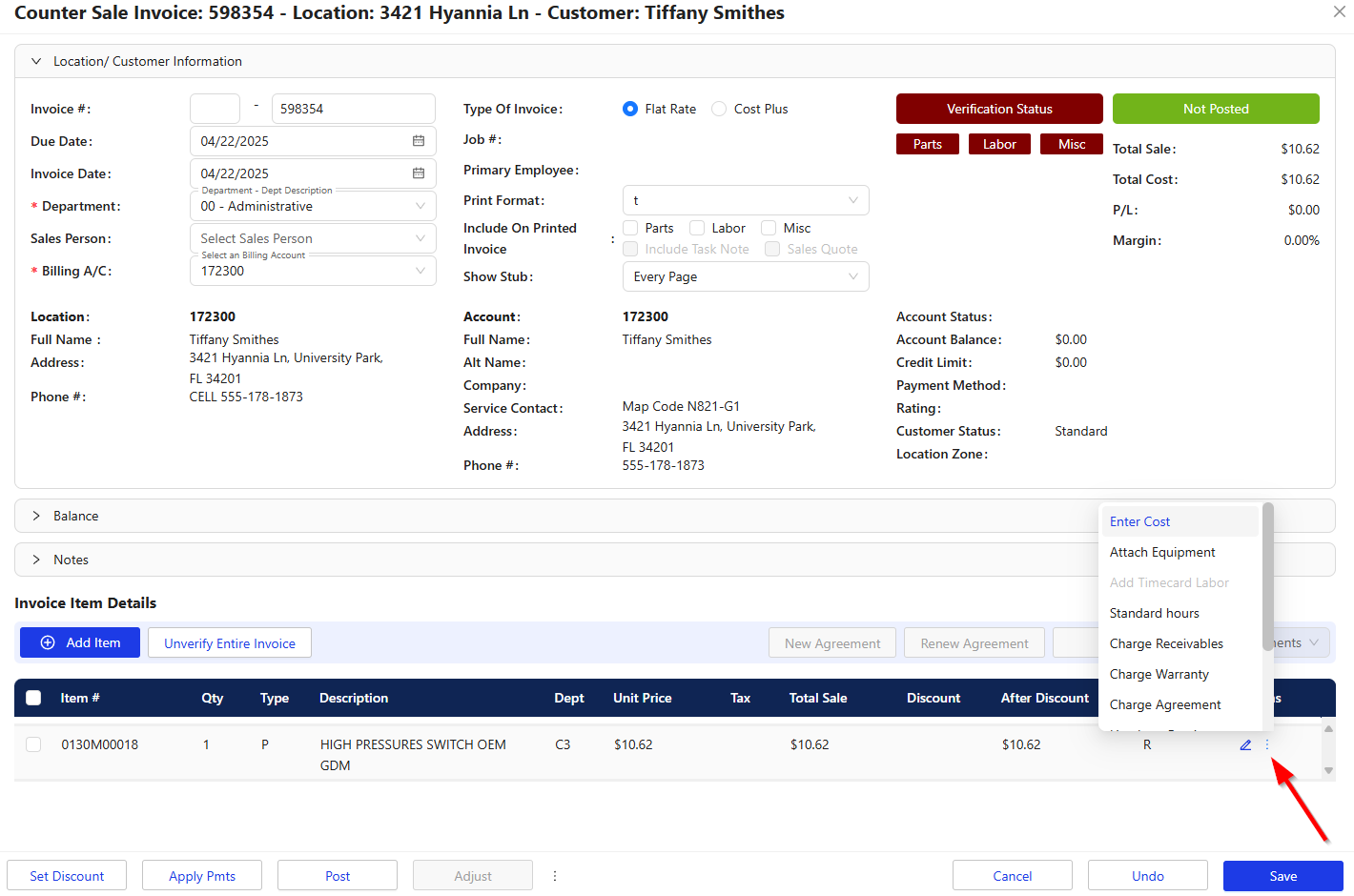This screenshot has width=1354, height=896.
Task: Click the pencil edit icon for item 0130M00018
Action: coord(1245,744)
